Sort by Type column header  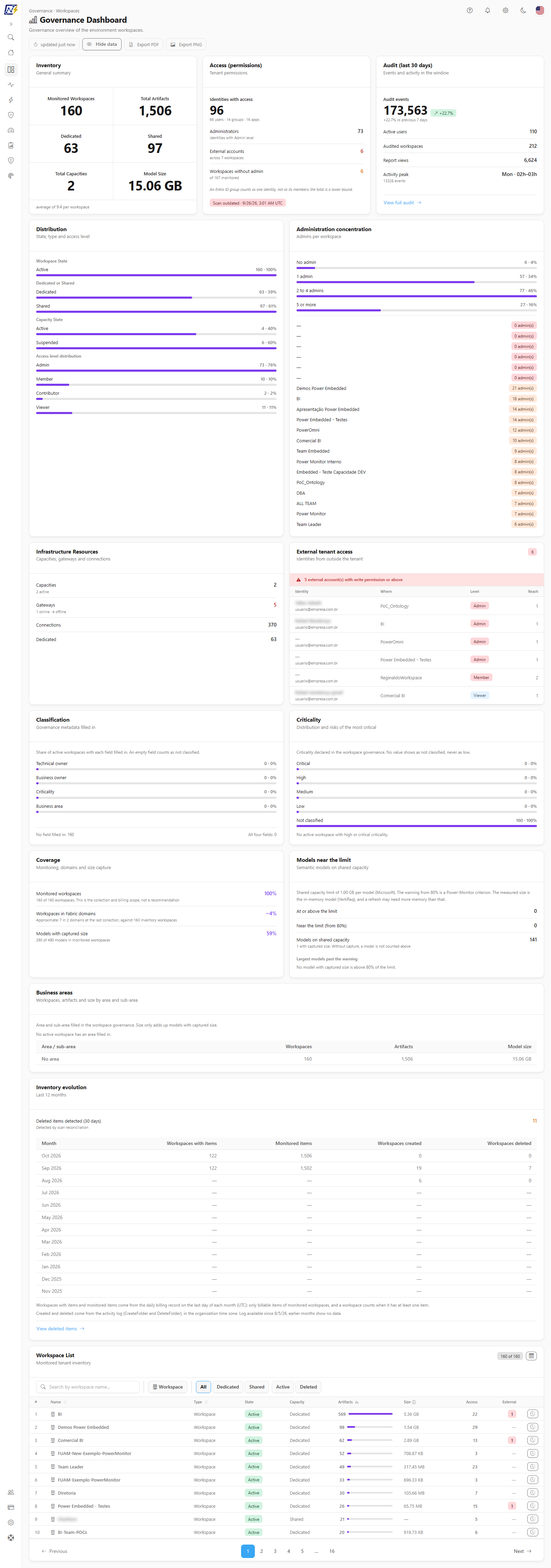200,1402
